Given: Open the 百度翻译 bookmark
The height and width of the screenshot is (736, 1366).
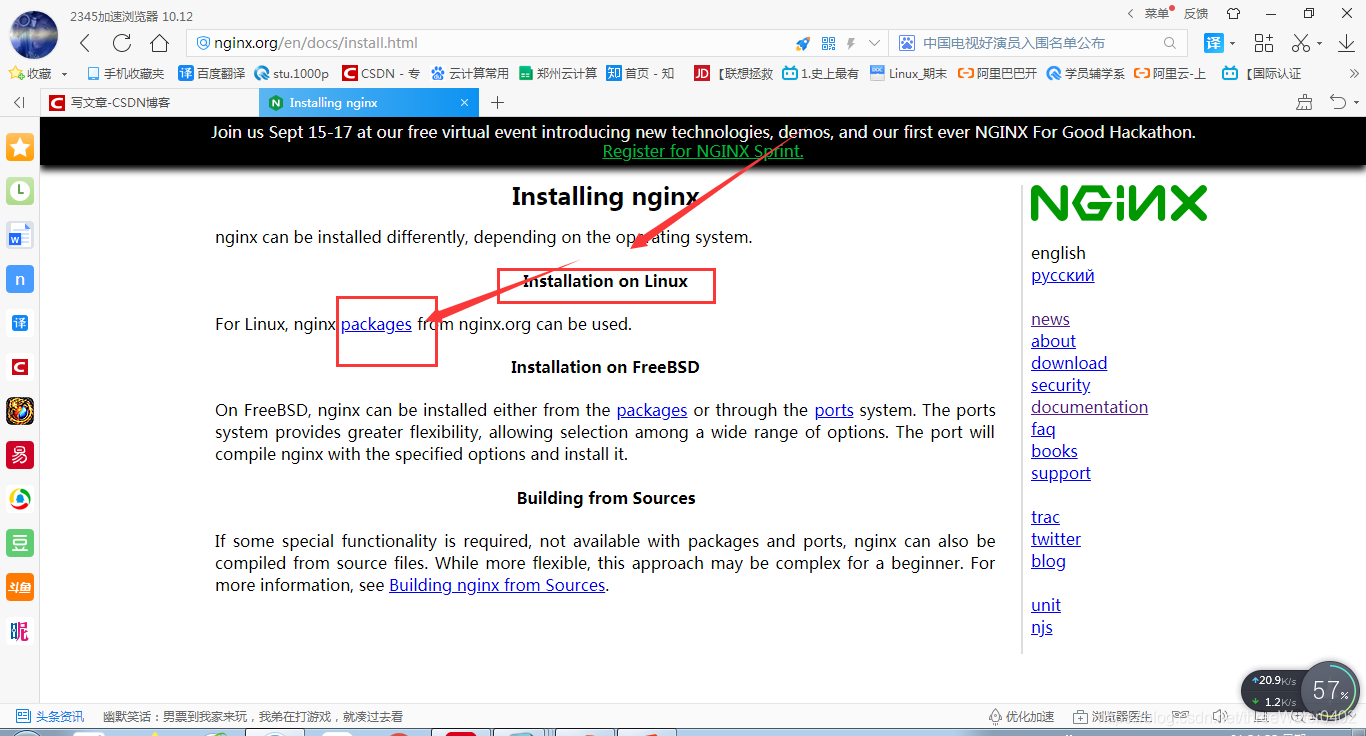Looking at the screenshot, I should point(212,73).
